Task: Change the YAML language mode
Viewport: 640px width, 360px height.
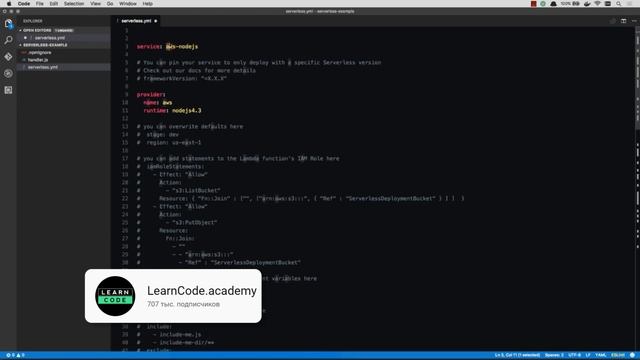Action: coord(600,355)
